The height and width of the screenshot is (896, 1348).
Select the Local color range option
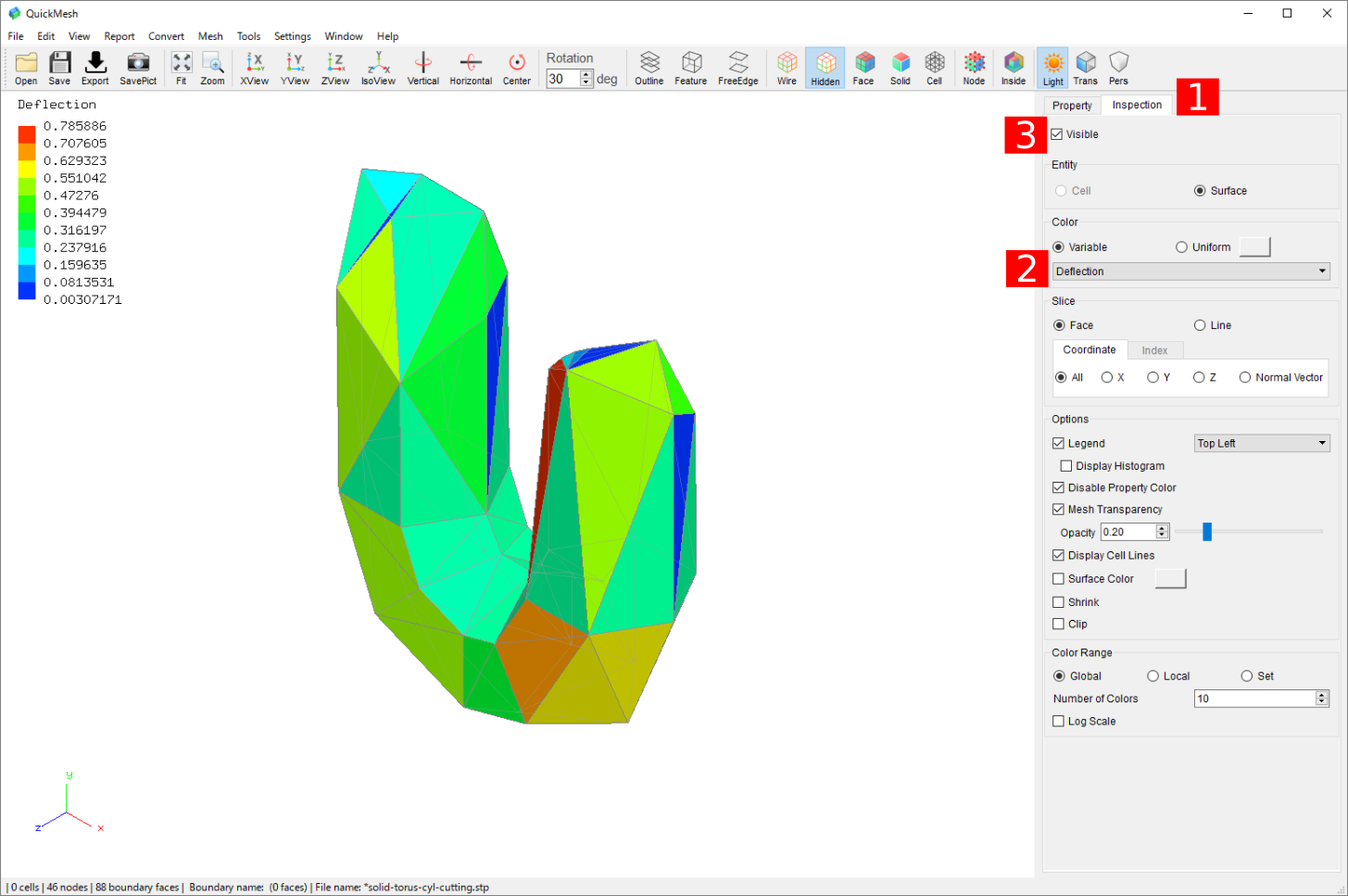coord(1153,676)
